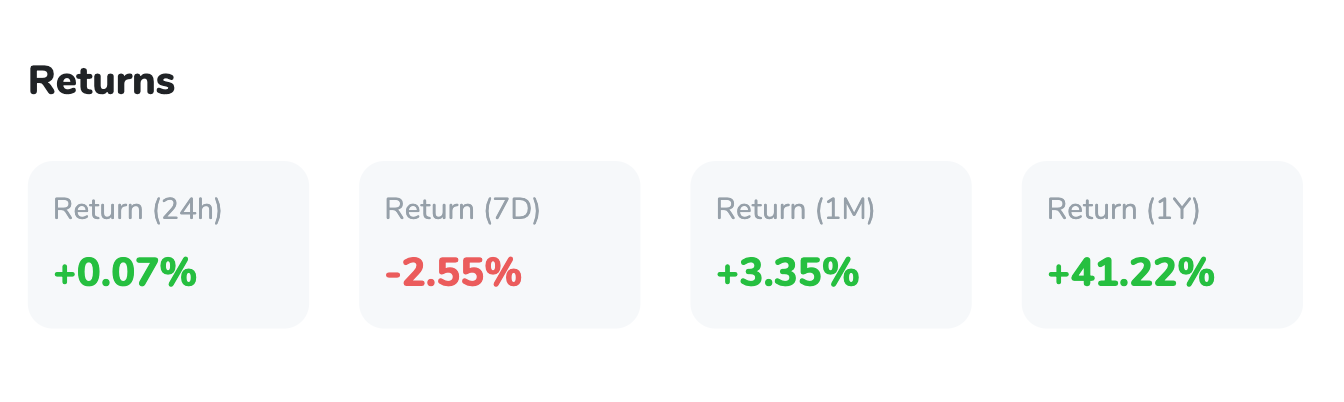Click the only negative return percentage
This screenshot has width=1344, height=402.
(453, 272)
